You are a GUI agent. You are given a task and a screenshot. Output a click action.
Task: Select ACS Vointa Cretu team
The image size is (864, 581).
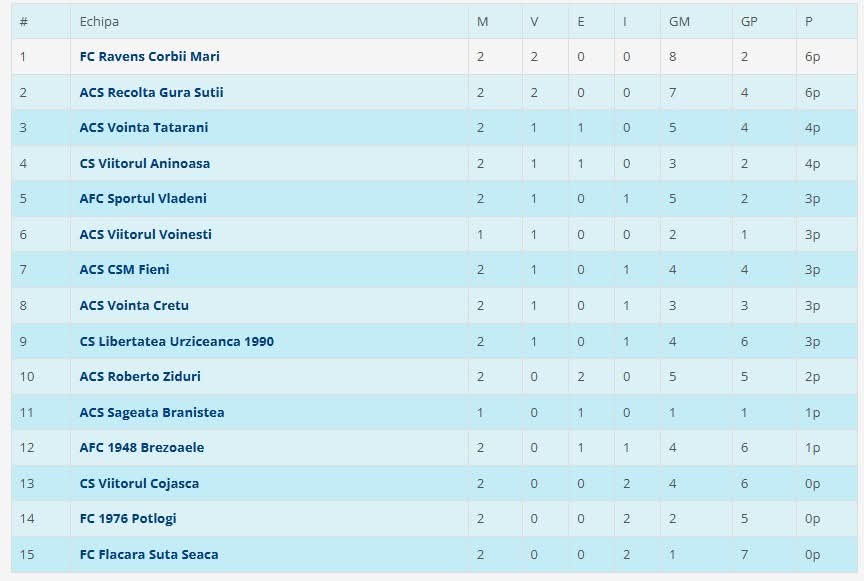pyautogui.click(x=134, y=306)
